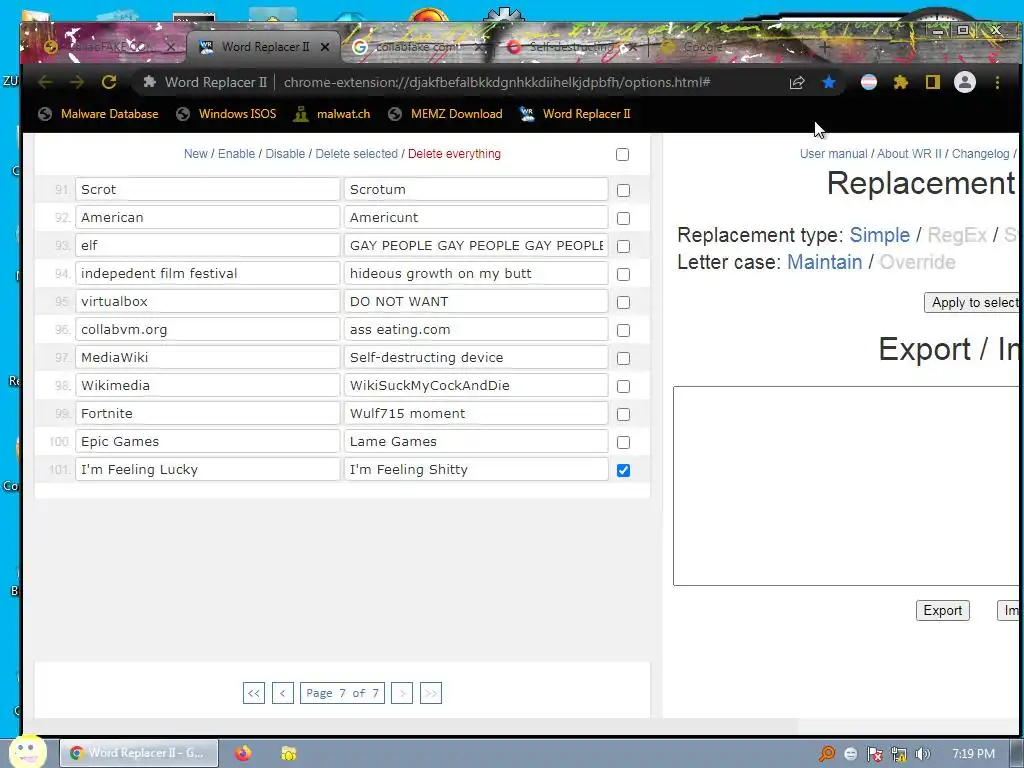The width and height of the screenshot is (1024, 768).
Task: Click the last page >> button
Action: (x=431, y=693)
